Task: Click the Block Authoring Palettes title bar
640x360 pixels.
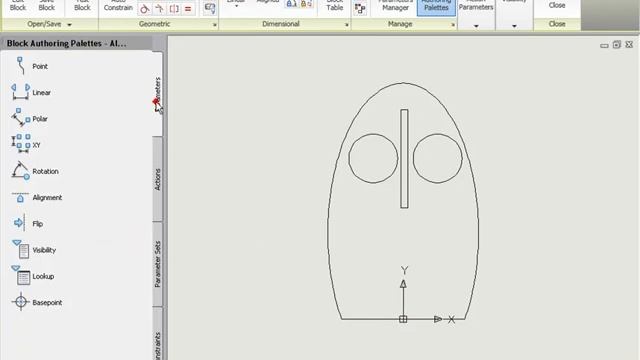Action: [76, 43]
